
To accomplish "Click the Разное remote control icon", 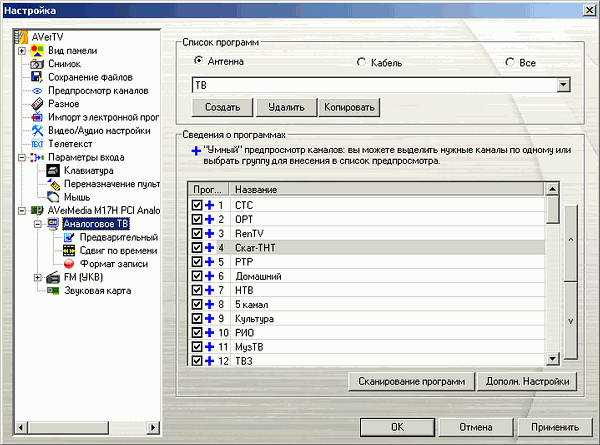I will point(37,104).
